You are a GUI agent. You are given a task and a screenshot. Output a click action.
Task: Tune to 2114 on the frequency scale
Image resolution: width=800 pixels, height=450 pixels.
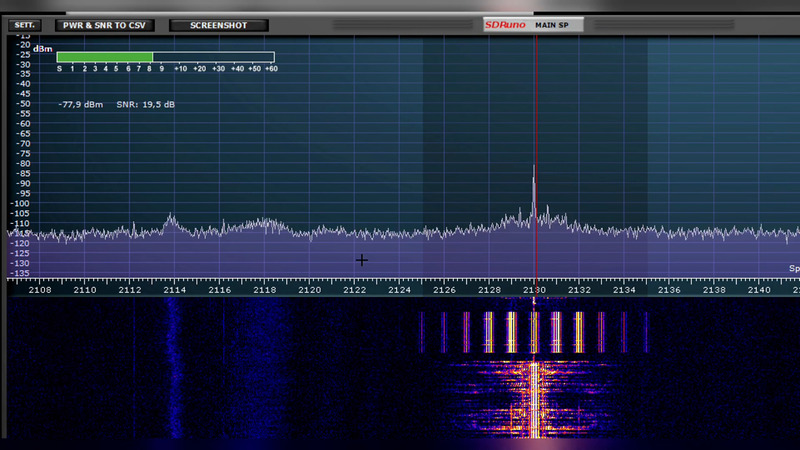[x=174, y=290]
